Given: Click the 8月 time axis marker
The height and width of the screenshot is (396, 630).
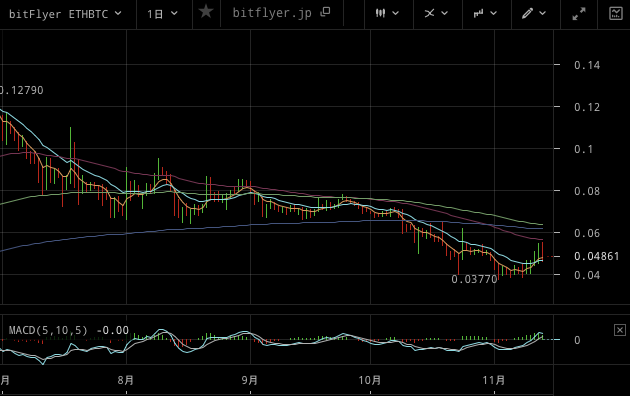Looking at the screenshot, I should [126, 380].
